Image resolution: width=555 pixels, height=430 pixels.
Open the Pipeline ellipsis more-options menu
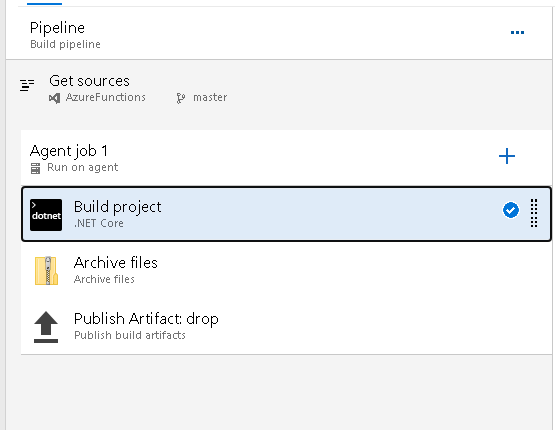[x=517, y=33]
